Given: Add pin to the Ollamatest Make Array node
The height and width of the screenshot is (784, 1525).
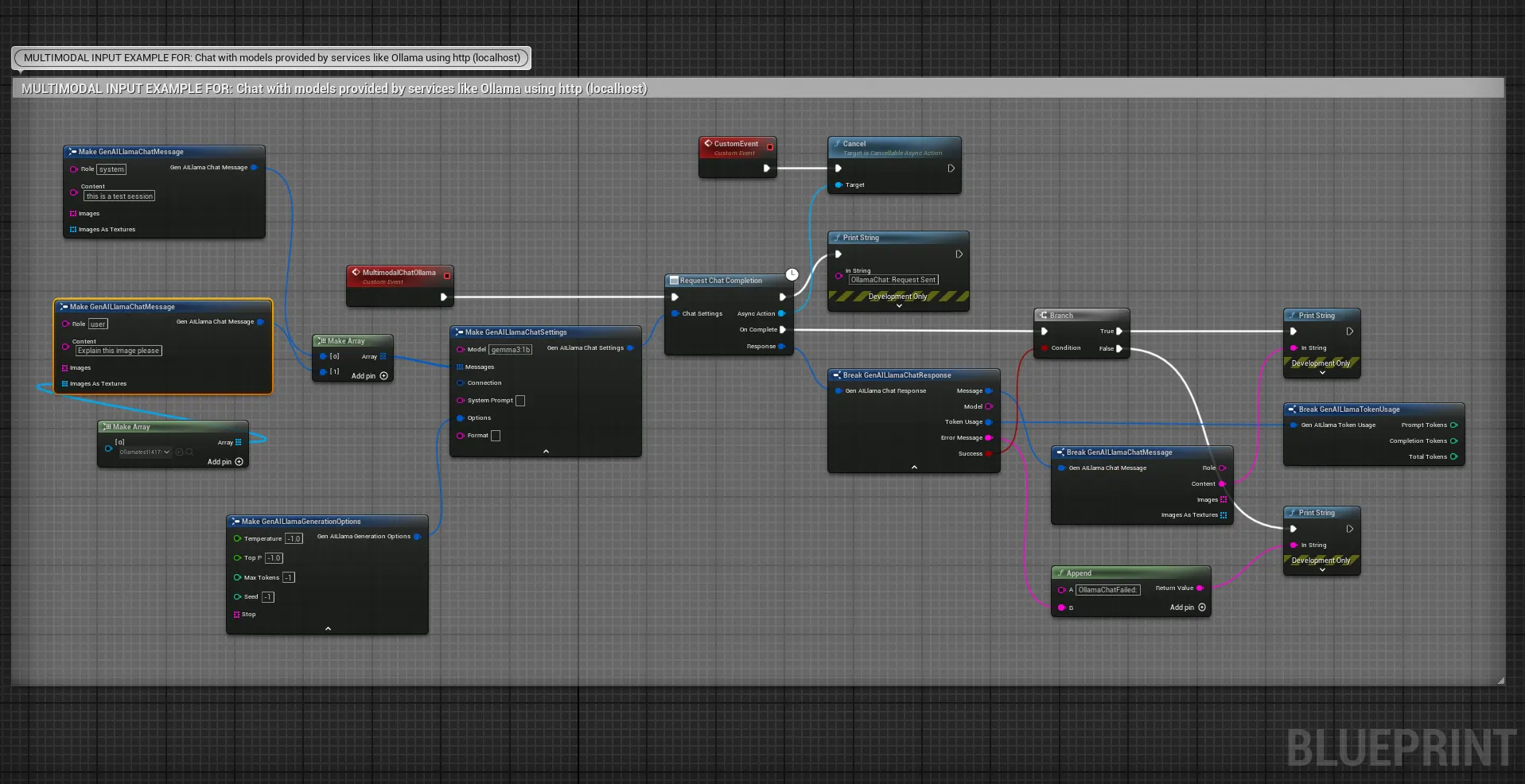Looking at the screenshot, I should pyautogui.click(x=225, y=462).
